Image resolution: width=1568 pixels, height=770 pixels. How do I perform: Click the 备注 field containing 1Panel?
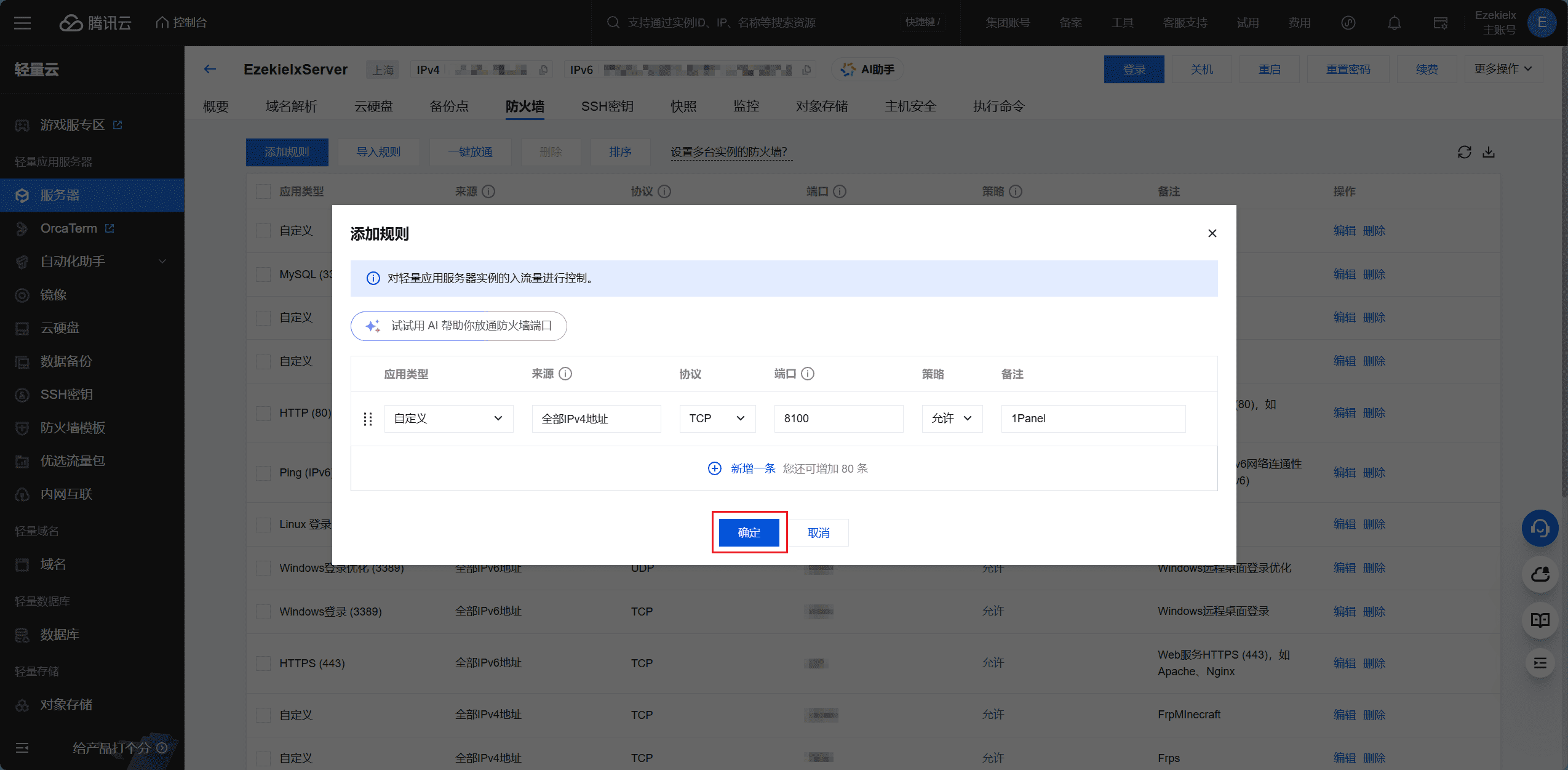(x=1094, y=419)
